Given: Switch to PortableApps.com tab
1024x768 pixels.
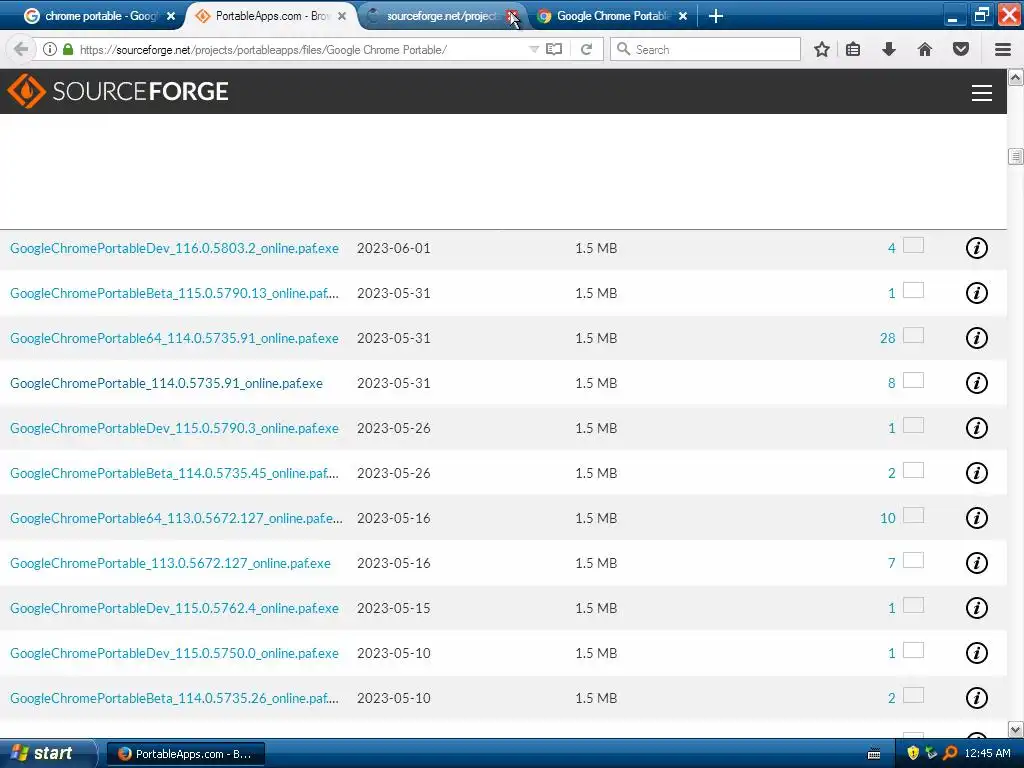Looking at the screenshot, I should tap(272, 16).
